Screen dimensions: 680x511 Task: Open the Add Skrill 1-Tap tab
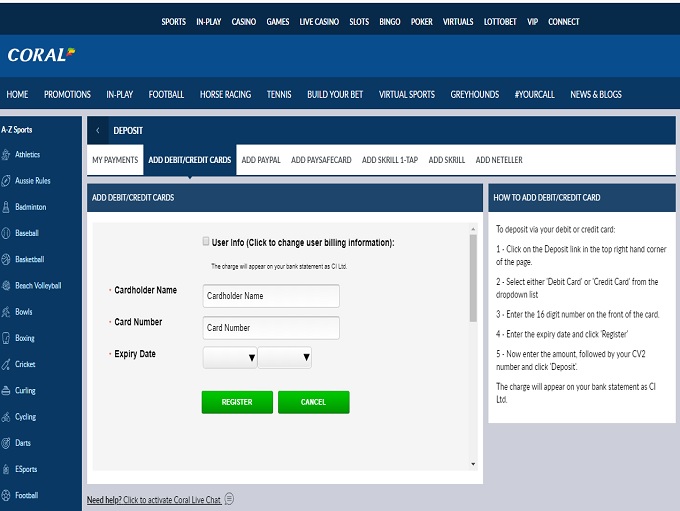(x=390, y=160)
